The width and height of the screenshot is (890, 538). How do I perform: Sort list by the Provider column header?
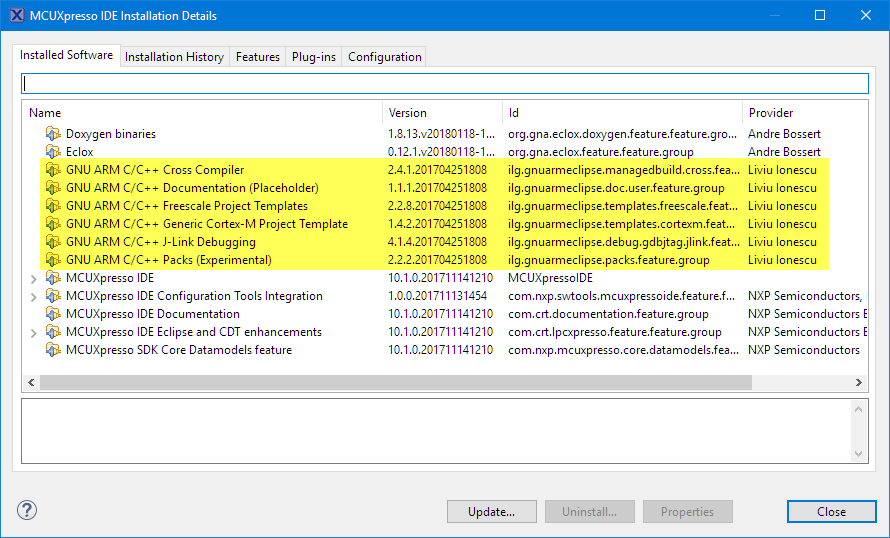[805, 112]
